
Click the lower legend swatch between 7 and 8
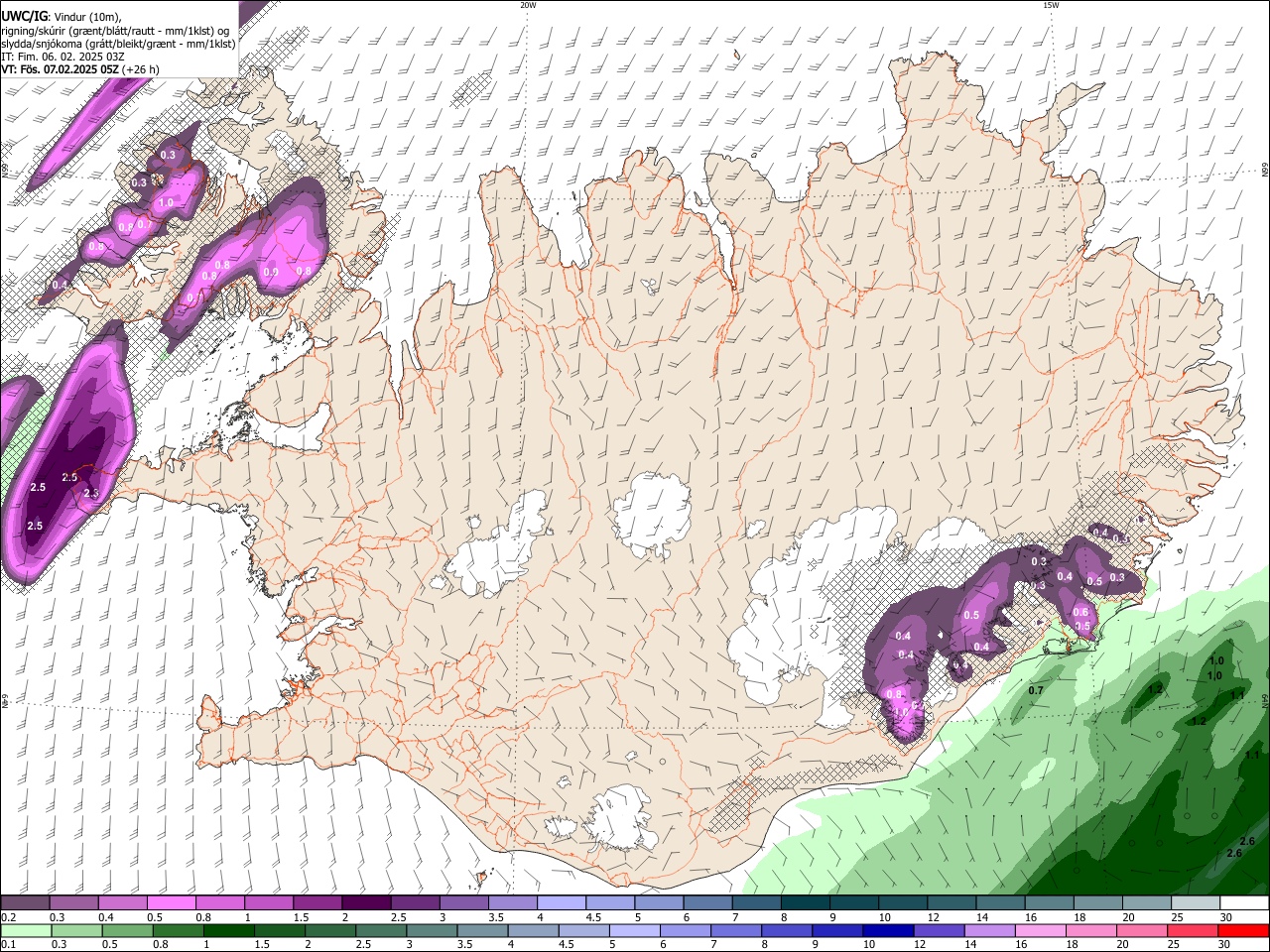737,931
